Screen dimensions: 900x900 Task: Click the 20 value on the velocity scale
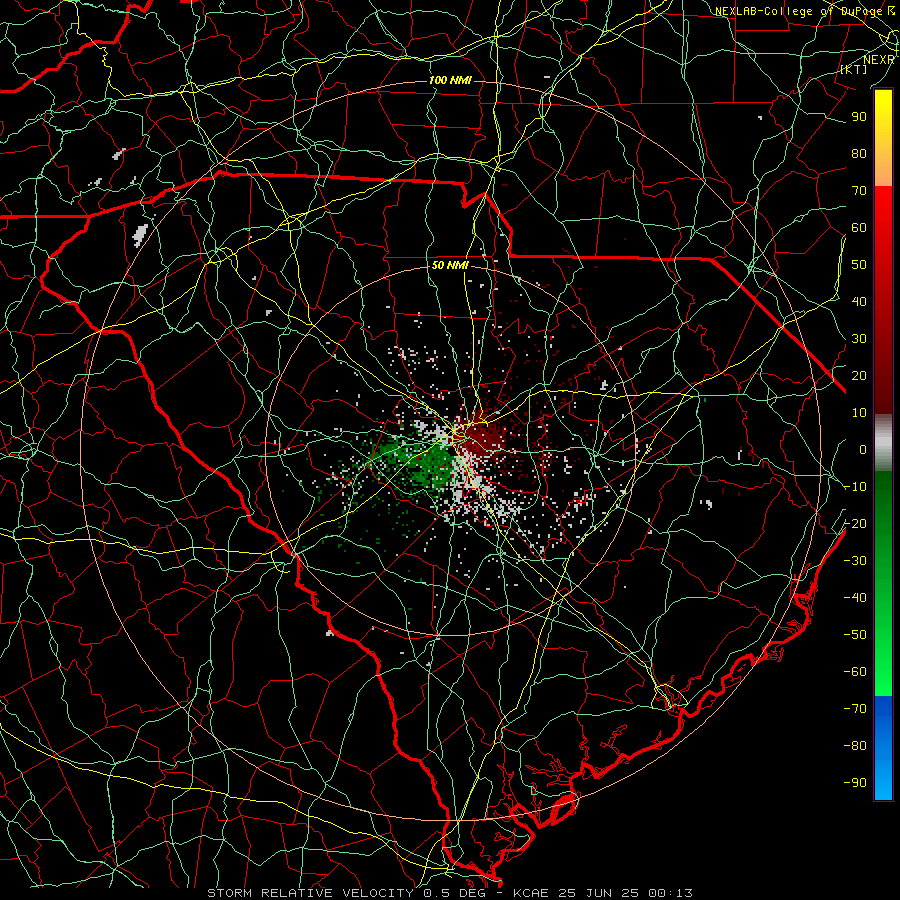click(x=859, y=376)
